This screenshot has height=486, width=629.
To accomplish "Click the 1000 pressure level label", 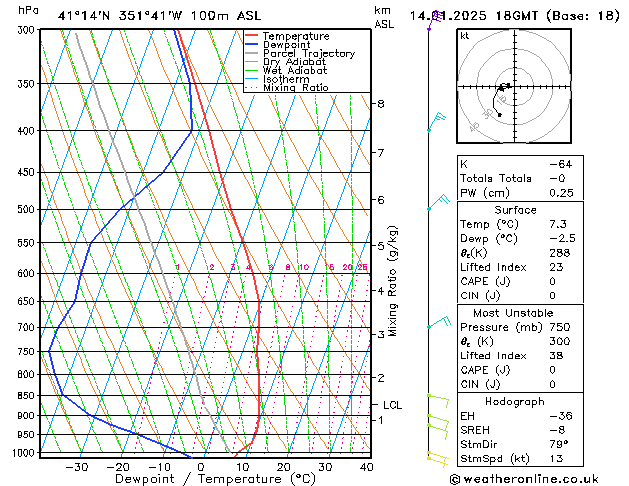I will pyautogui.click(x=26, y=453).
